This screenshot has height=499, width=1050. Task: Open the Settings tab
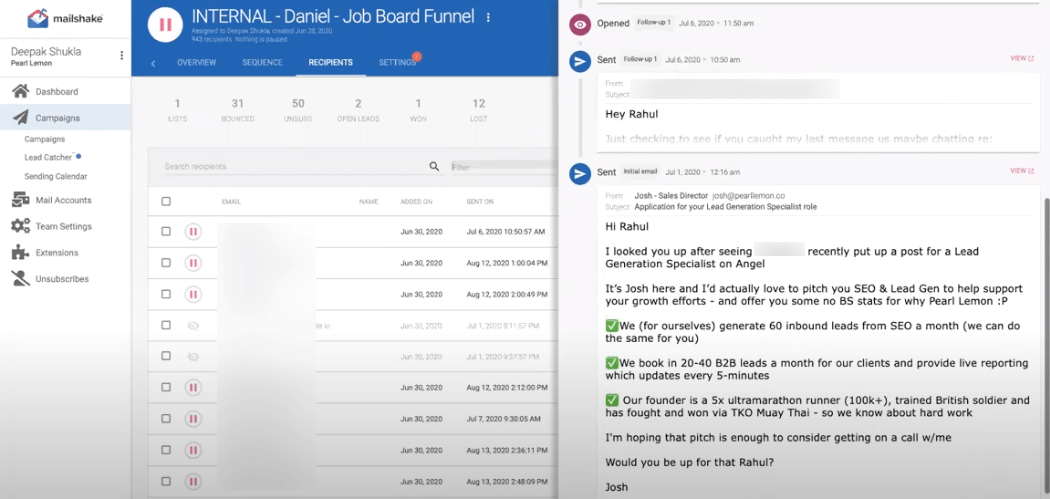(x=397, y=62)
